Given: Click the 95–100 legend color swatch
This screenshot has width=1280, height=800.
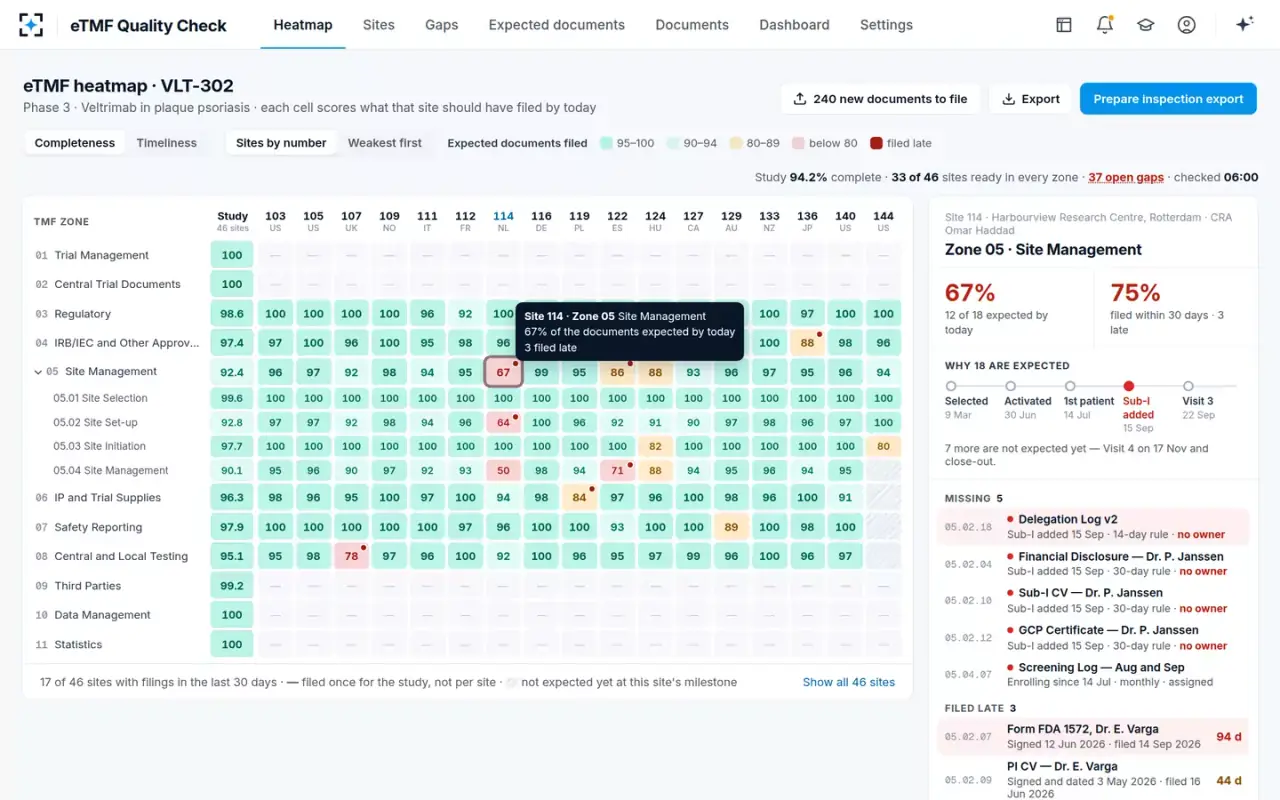Looking at the screenshot, I should 606,143.
